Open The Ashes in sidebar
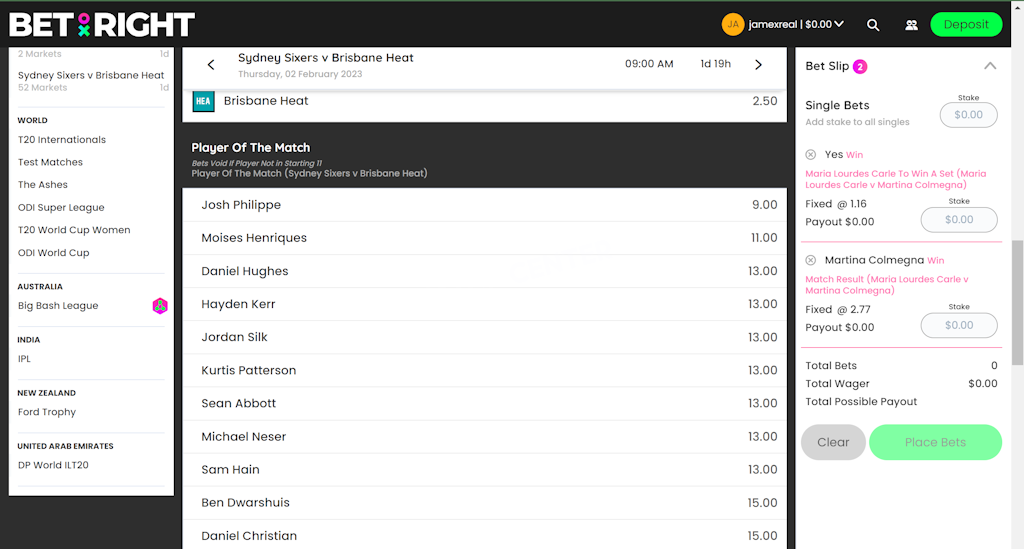 pos(42,185)
